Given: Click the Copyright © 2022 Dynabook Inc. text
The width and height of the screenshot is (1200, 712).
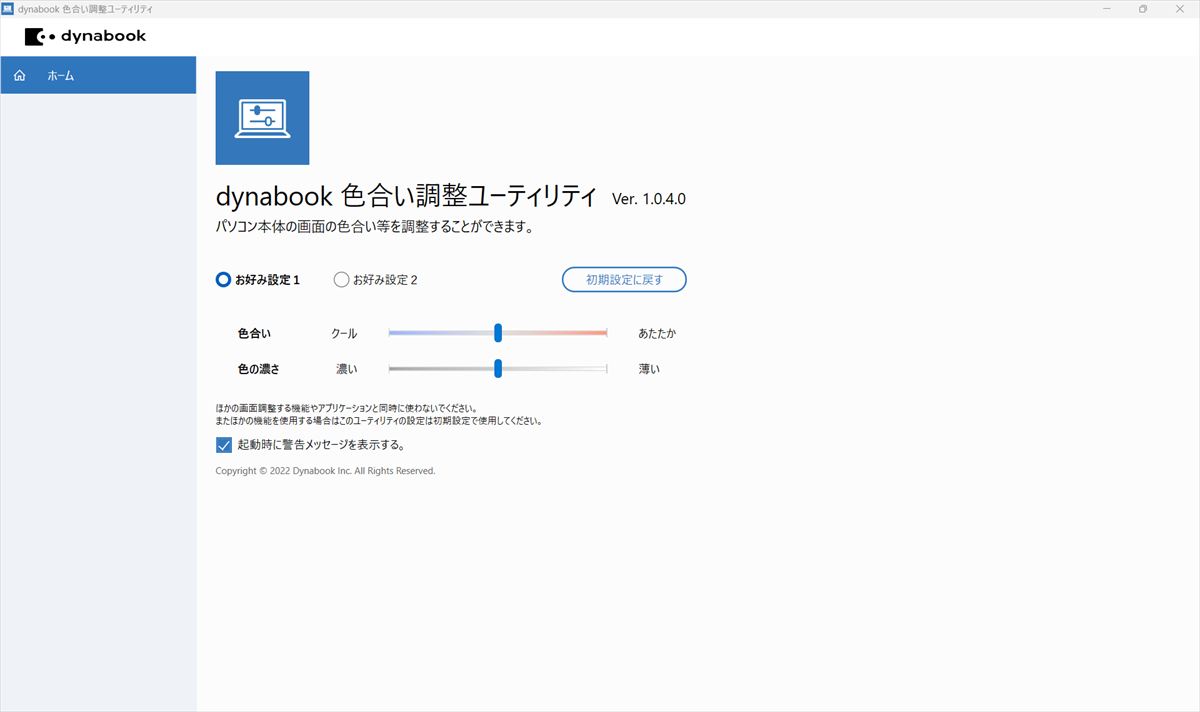Looking at the screenshot, I should (325, 471).
